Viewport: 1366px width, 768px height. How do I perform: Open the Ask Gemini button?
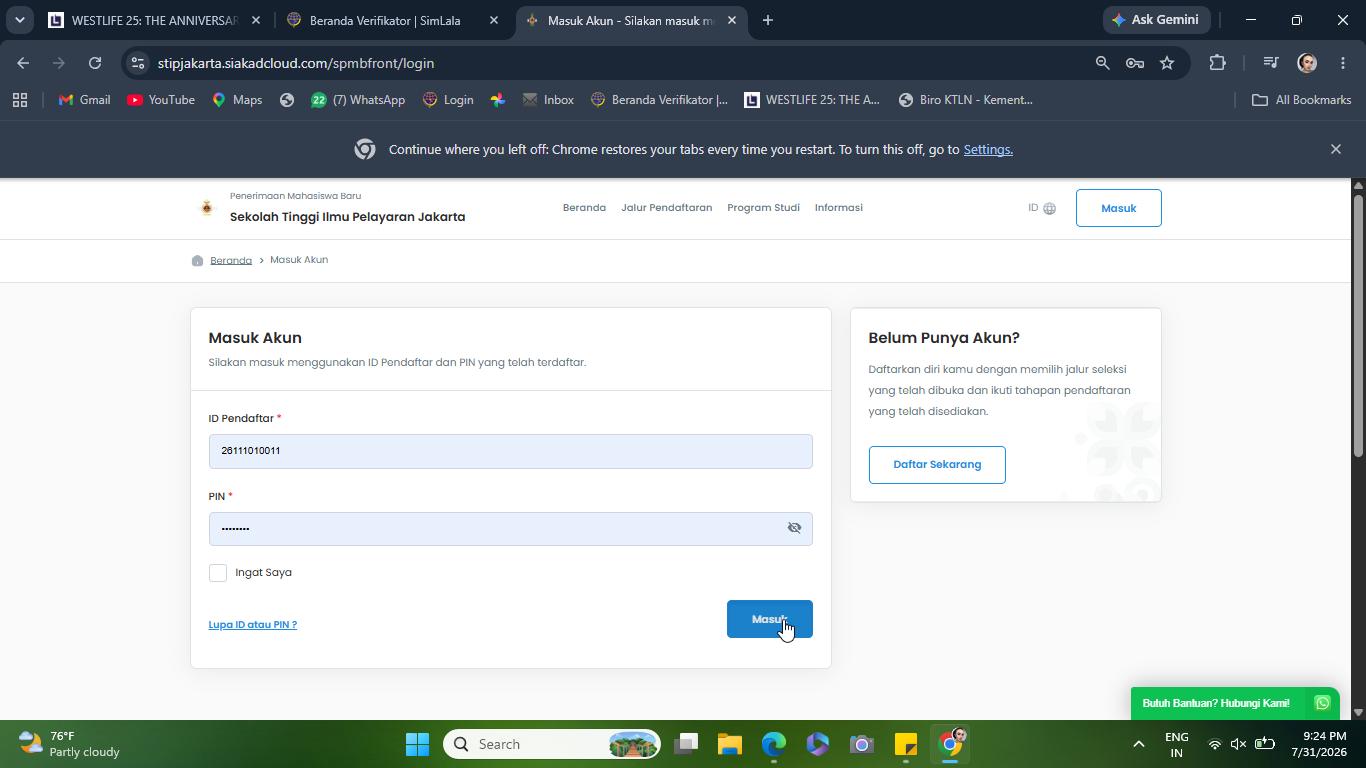coord(1157,20)
